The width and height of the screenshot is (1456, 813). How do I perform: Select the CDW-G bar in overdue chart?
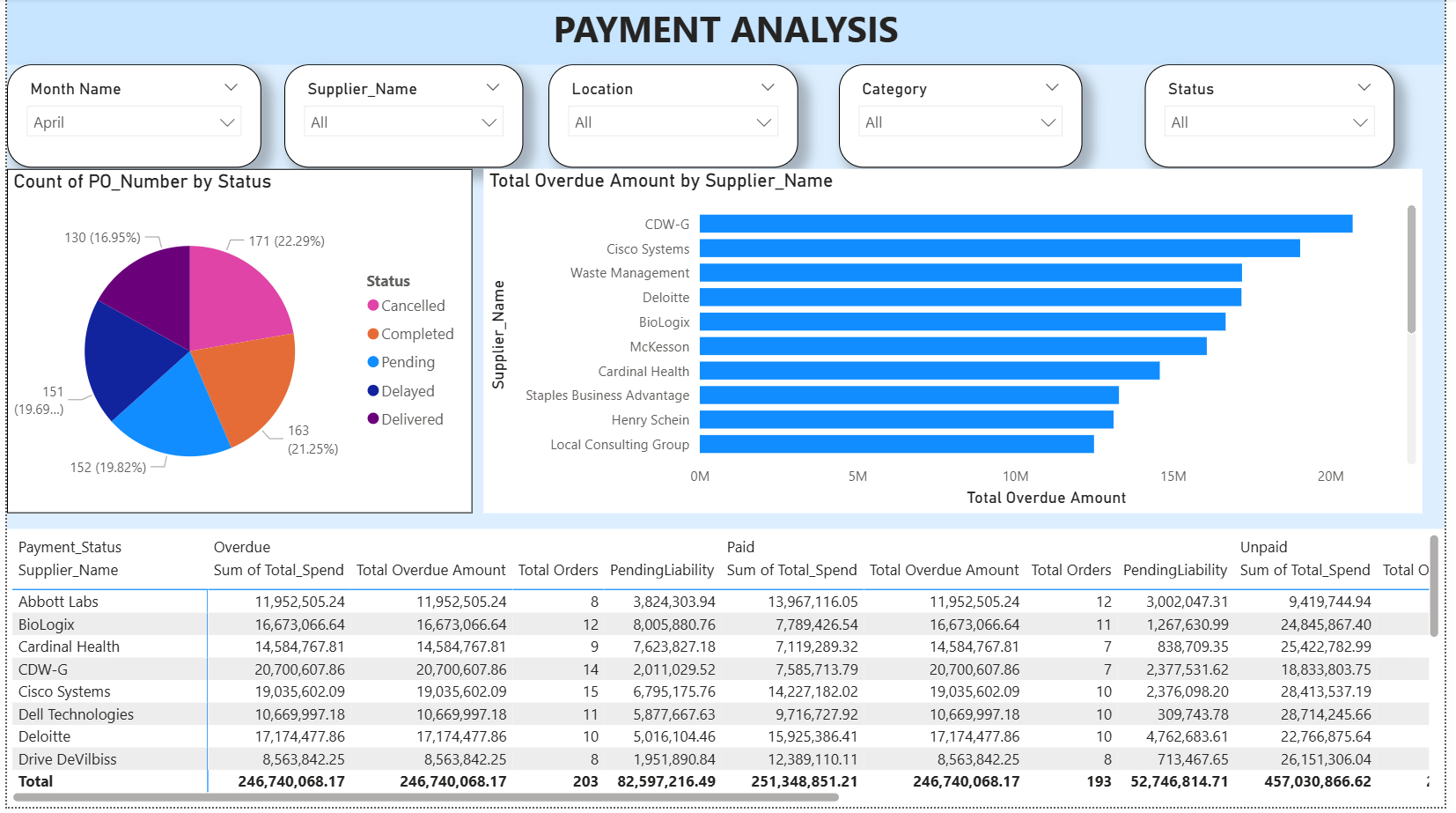(x=1026, y=224)
